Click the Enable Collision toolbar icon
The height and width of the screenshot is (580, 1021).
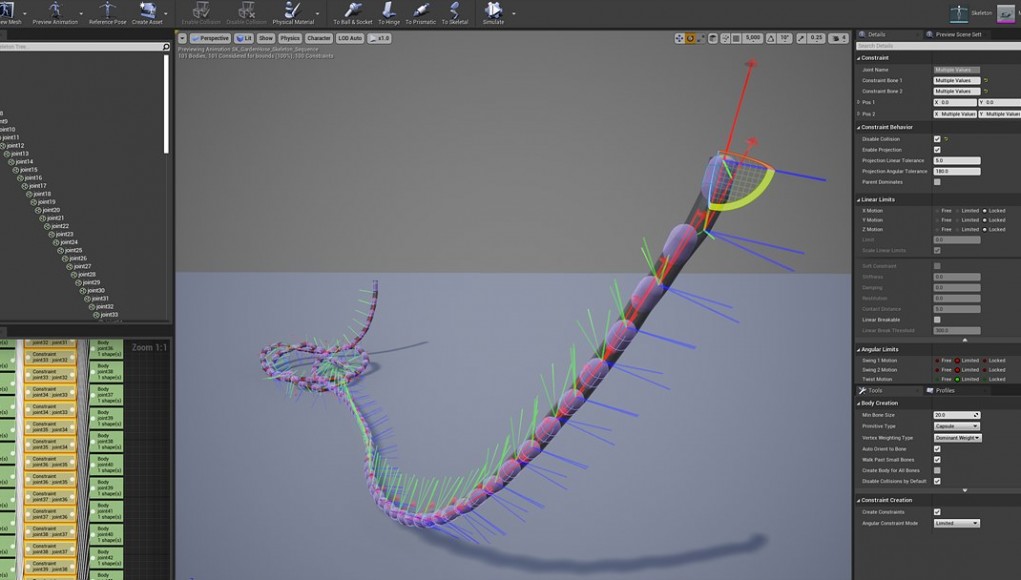pyautogui.click(x=201, y=12)
